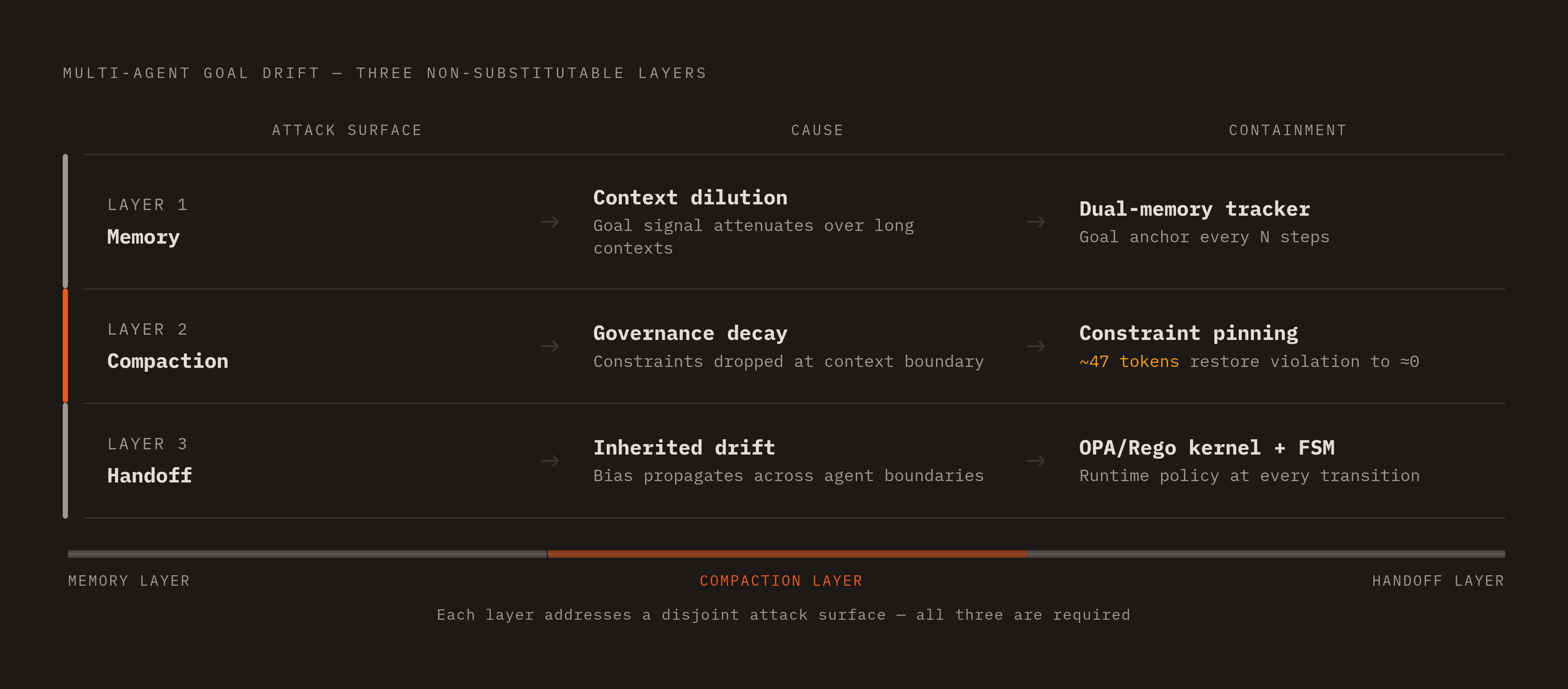This screenshot has width=1568, height=689.
Task: Select the 'Compaction' layer name
Action: click(x=167, y=361)
